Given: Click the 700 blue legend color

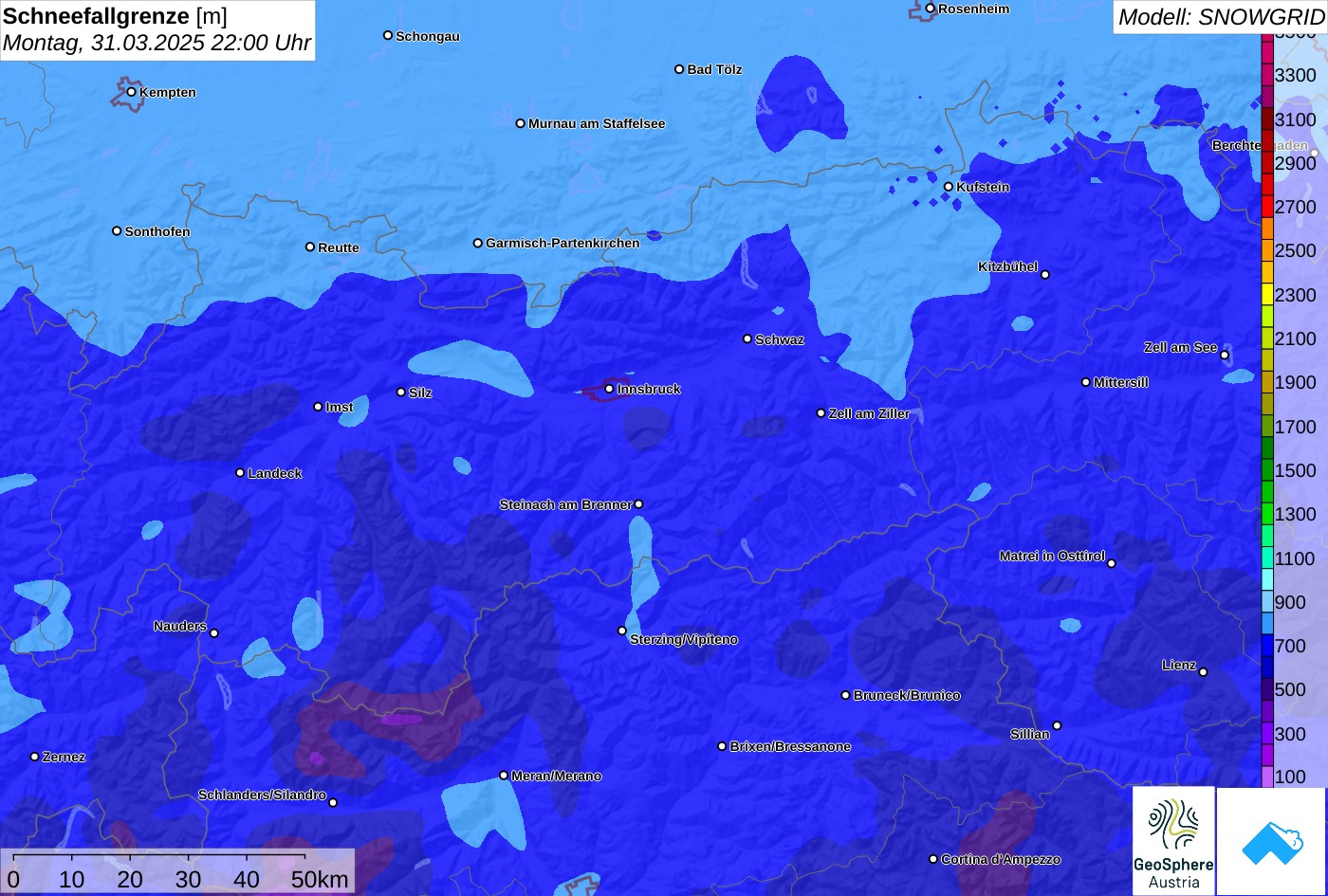Looking at the screenshot, I should click(1267, 646).
